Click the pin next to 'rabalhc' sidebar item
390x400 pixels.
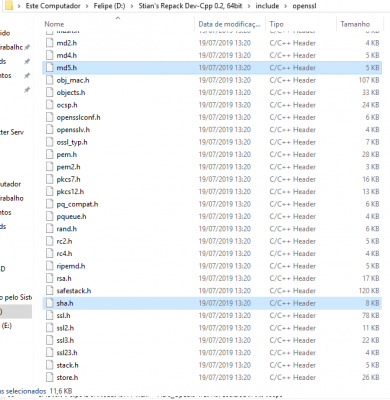tap(27, 47)
